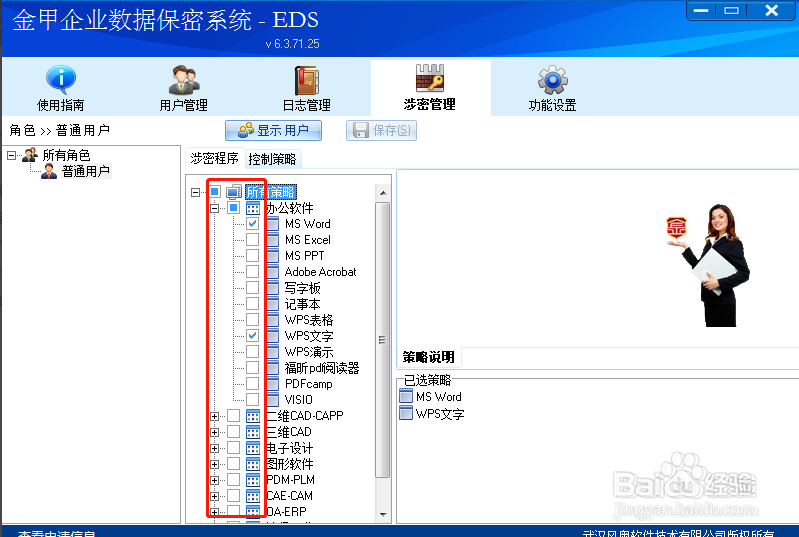The width and height of the screenshot is (799, 537).
Task: Open 涉密管理 firewall key icon
Action: point(430,77)
